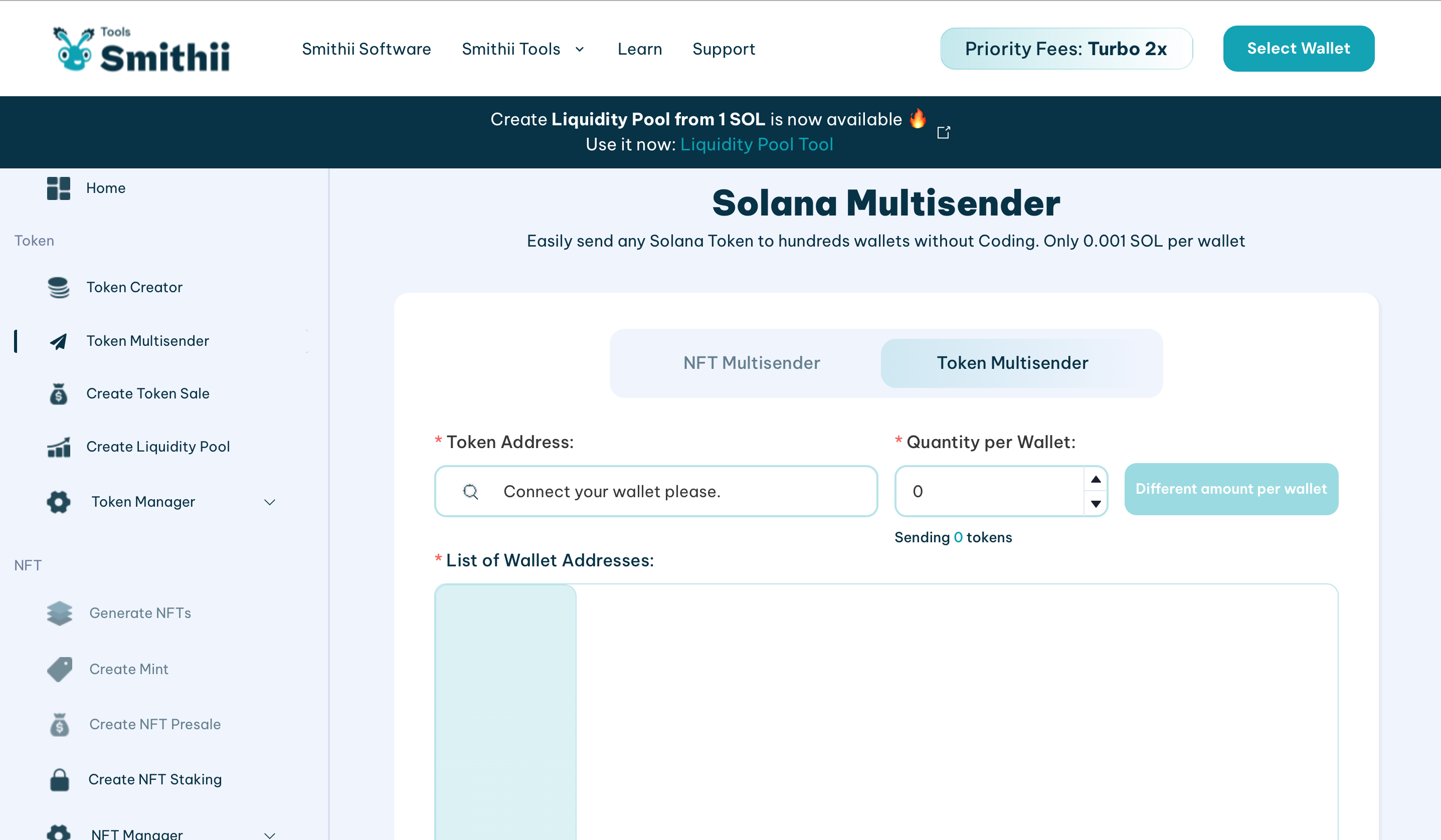The width and height of the screenshot is (1441, 840).
Task: Open Generate NFTs in the sidebar
Action: tap(140, 613)
